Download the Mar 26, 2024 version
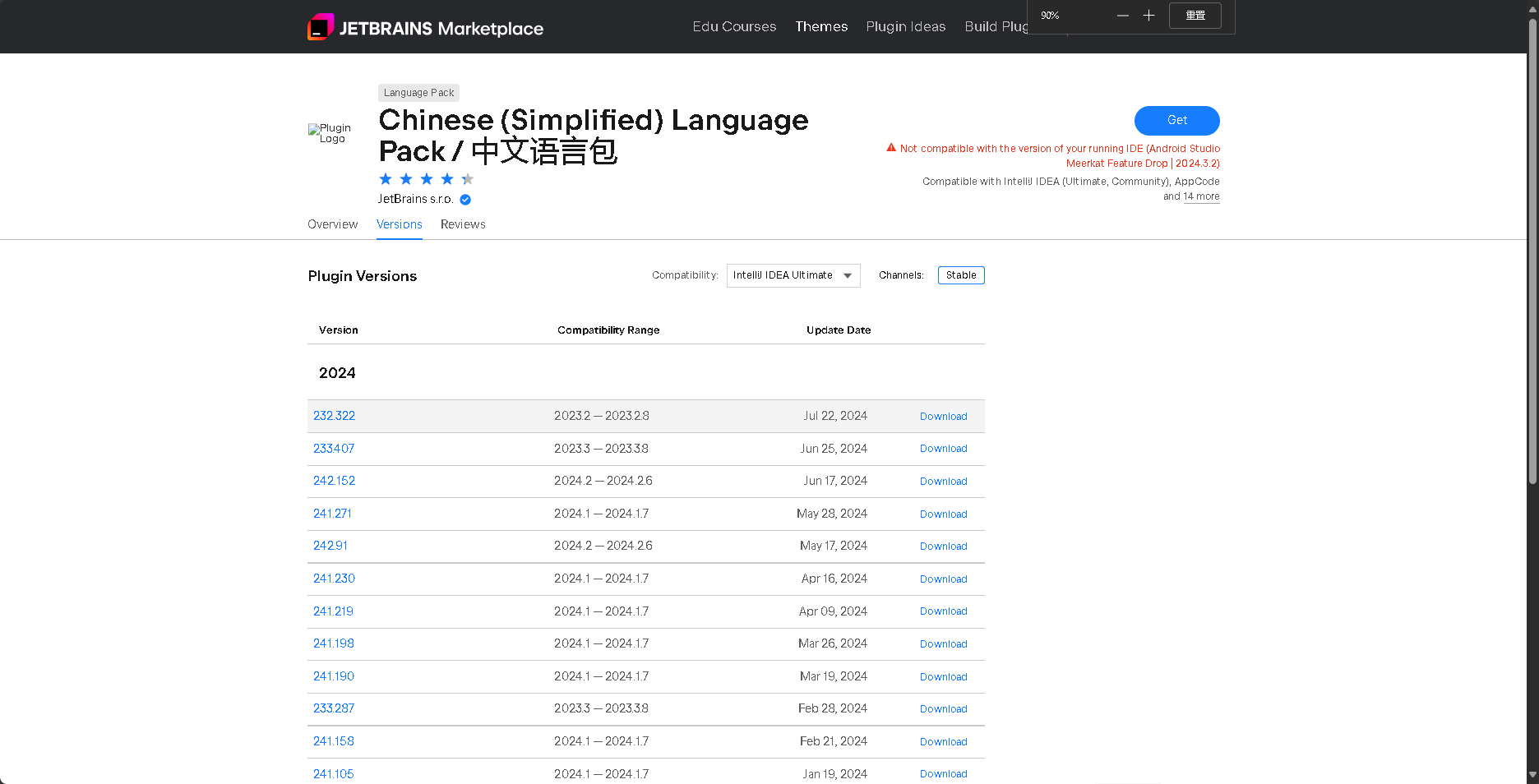Screen dimensions: 1539x784 (943, 644)
